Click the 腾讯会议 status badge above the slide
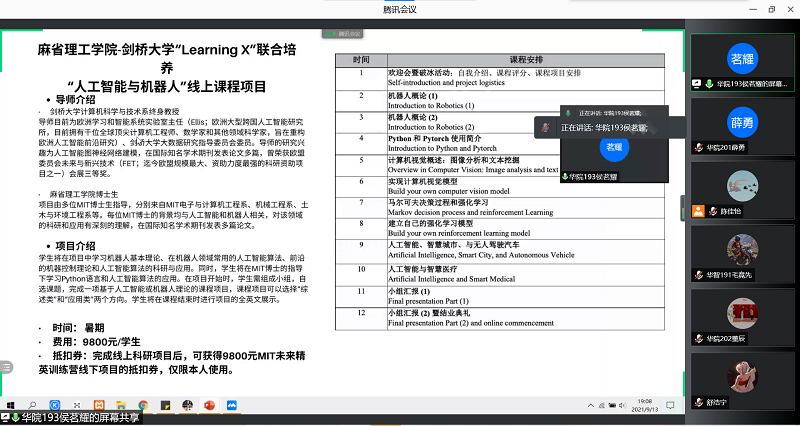The height and width of the screenshot is (426, 800). [x=342, y=34]
